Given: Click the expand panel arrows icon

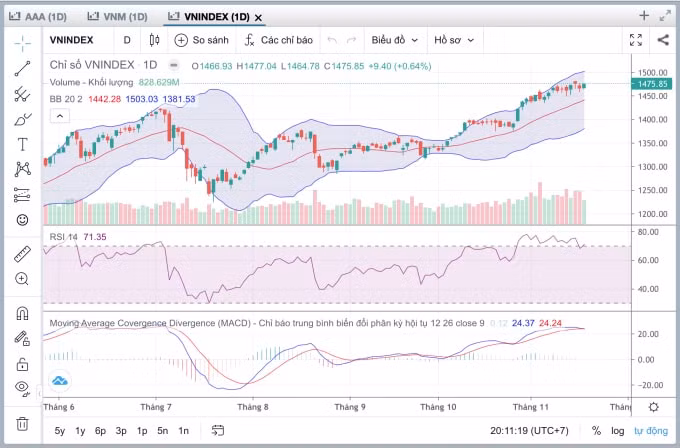Looking at the screenshot, I should pos(665,16).
